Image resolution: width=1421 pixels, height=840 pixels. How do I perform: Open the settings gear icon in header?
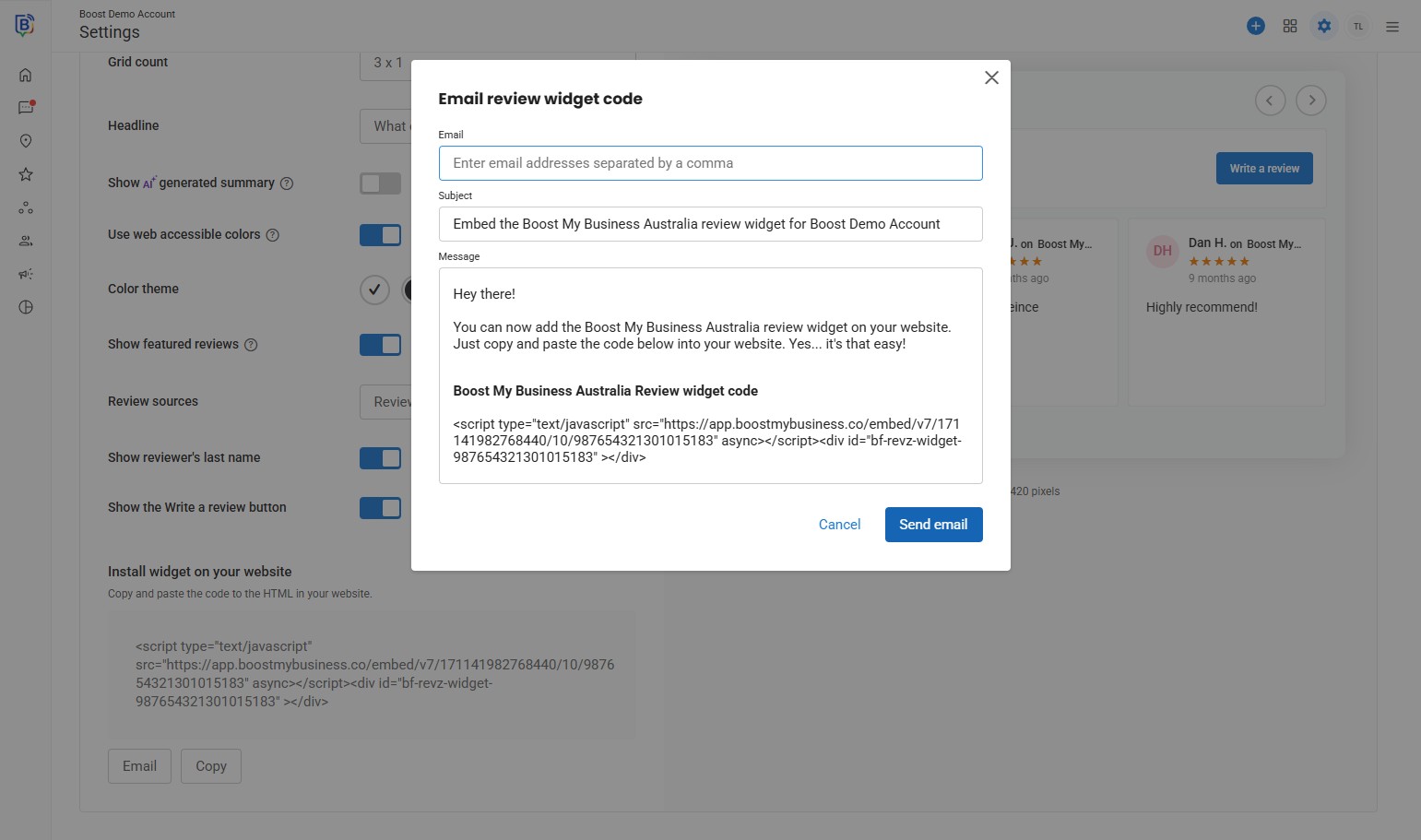click(x=1324, y=26)
